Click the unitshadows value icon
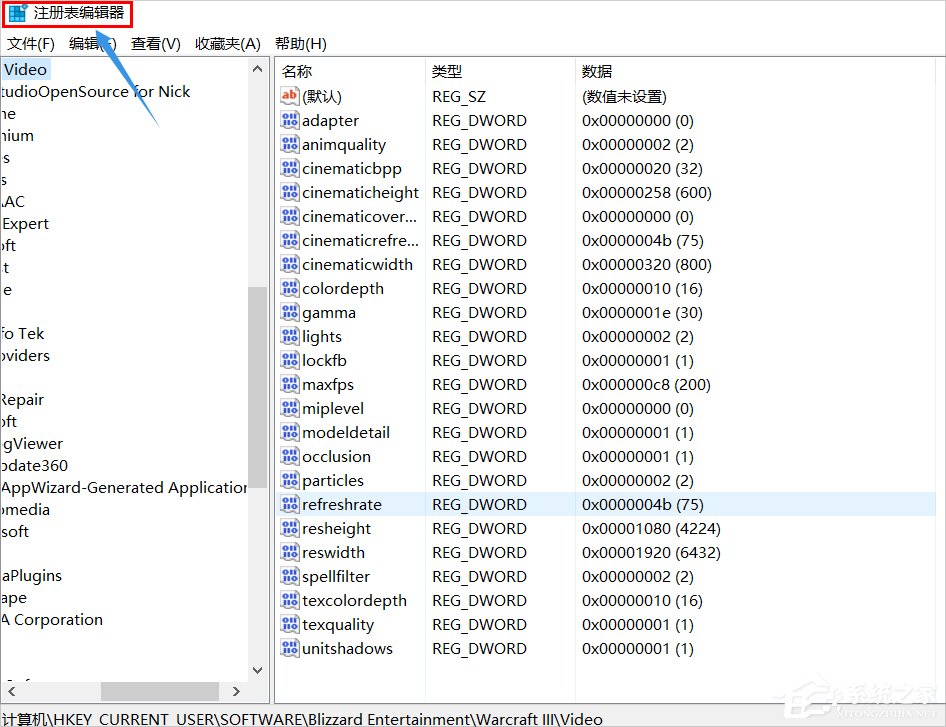Screen dimensions: 946x727 tap(288, 648)
